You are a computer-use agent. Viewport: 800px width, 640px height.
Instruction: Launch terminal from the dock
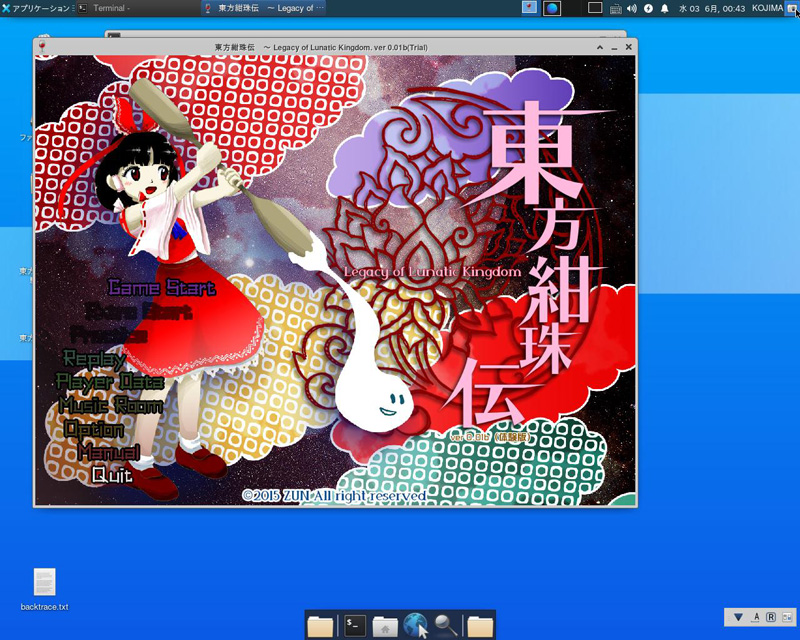tap(354, 625)
